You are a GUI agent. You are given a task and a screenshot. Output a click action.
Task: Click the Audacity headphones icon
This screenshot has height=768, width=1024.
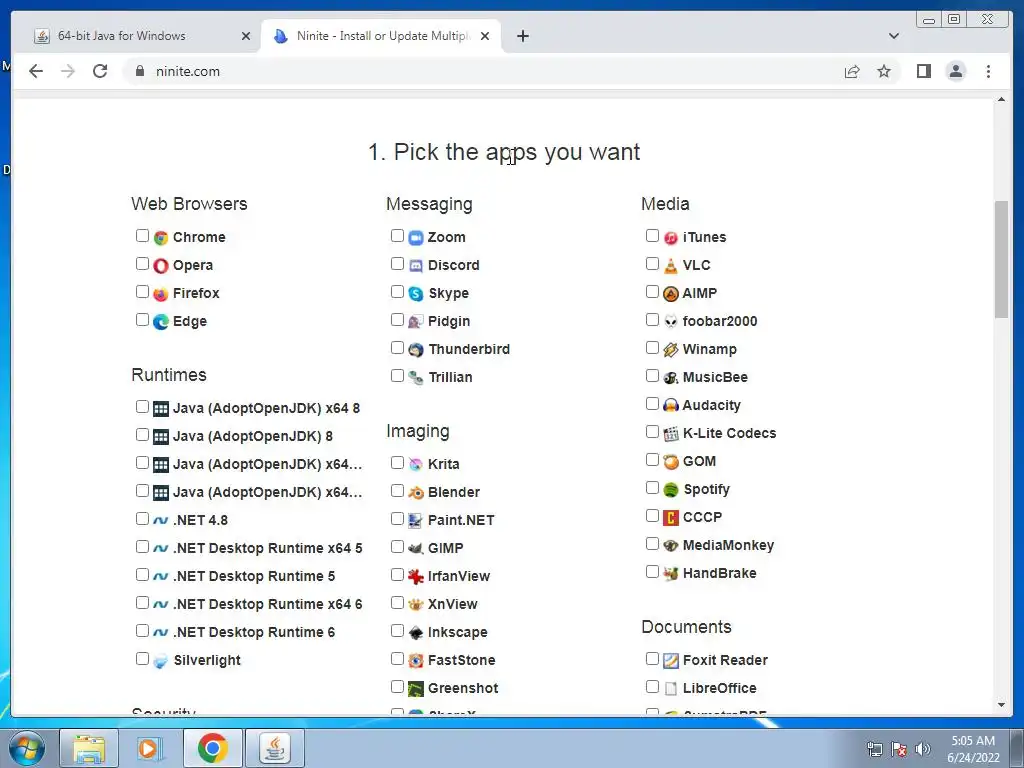(x=671, y=406)
